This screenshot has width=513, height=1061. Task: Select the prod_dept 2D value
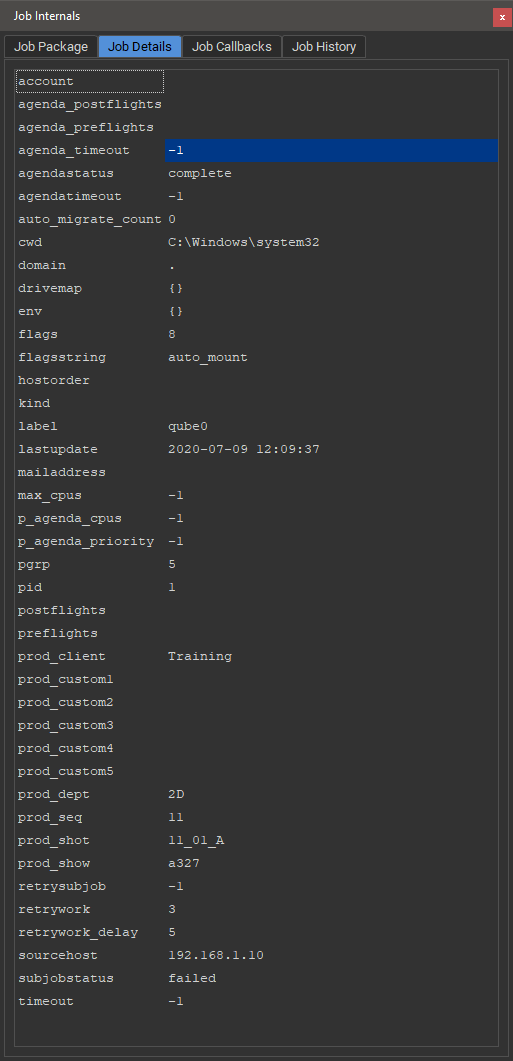pyautogui.click(x=176, y=794)
